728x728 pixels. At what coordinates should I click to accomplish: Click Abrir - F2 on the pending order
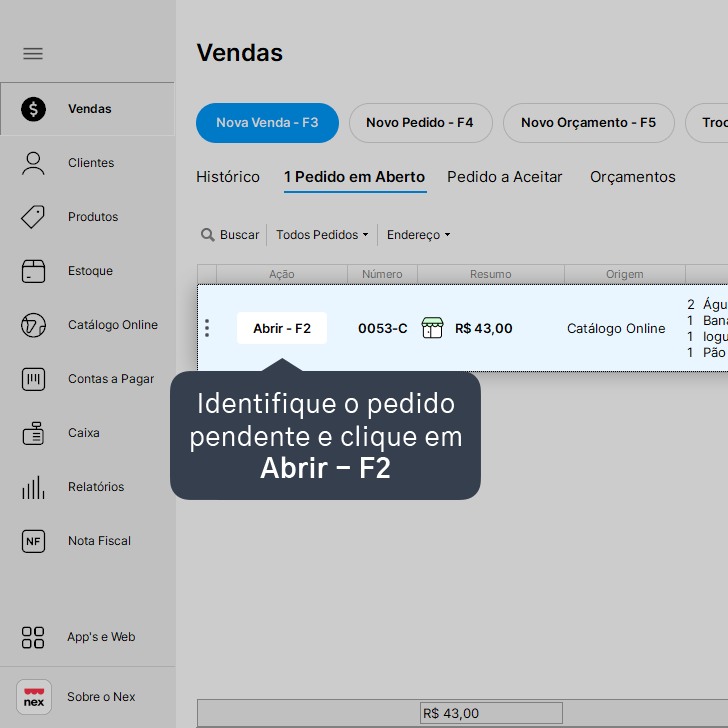coord(282,328)
